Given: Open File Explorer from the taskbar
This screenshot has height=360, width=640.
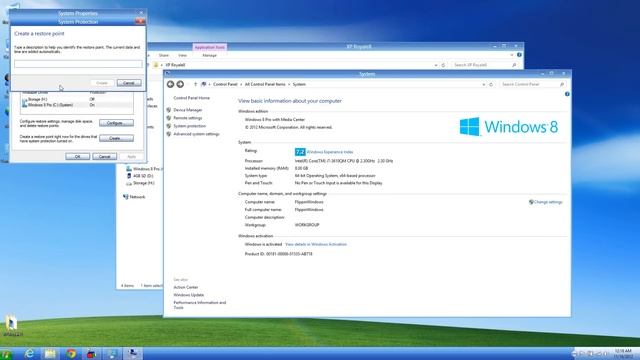Looking at the screenshot, I should click(50, 354).
